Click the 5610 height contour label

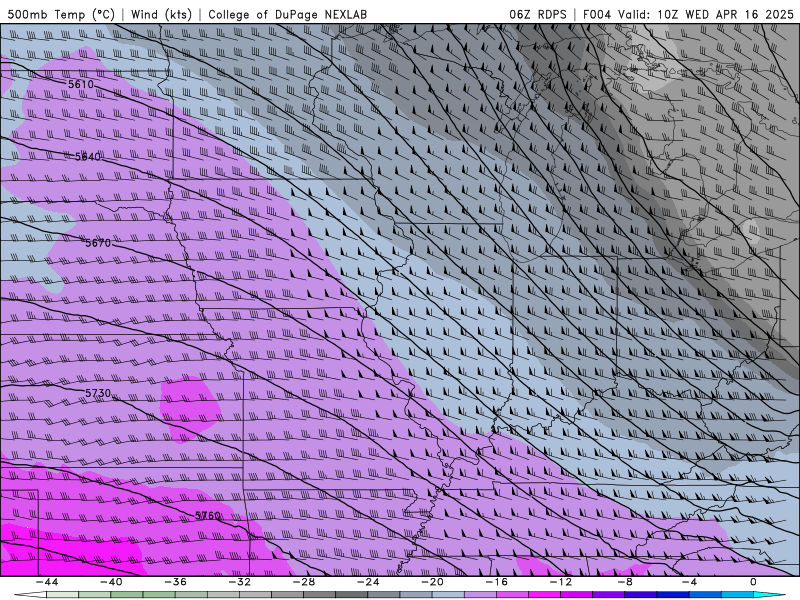[81, 84]
